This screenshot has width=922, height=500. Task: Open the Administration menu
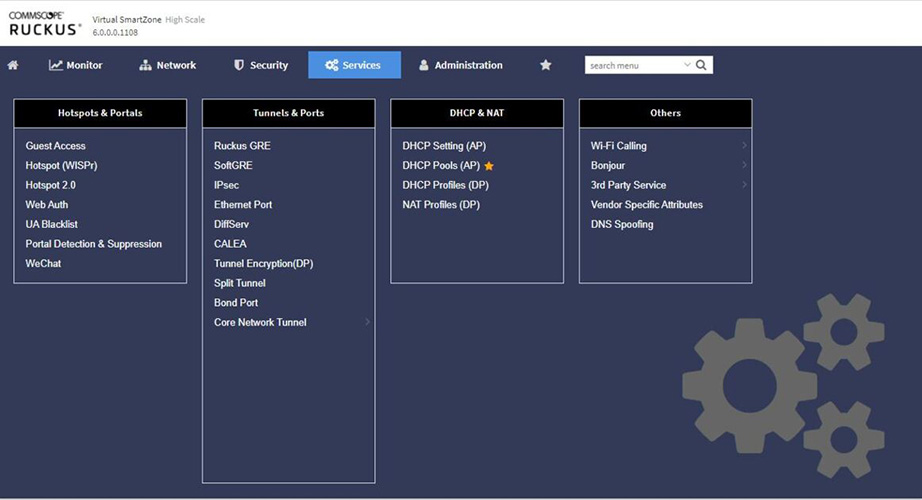click(460, 65)
